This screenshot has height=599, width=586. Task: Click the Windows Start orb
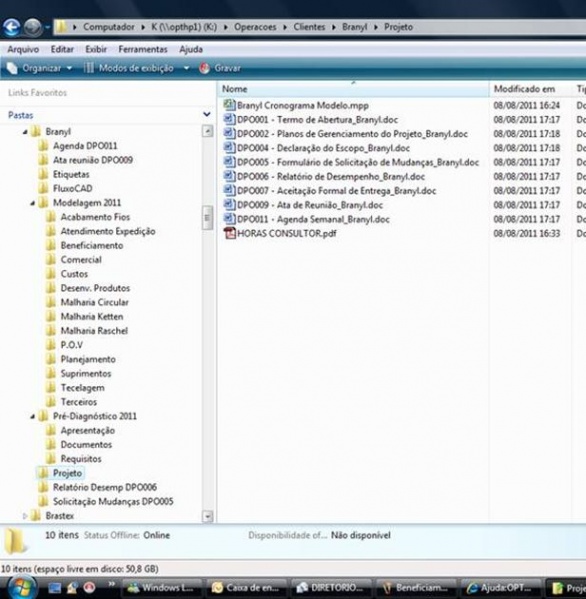tap(22, 588)
